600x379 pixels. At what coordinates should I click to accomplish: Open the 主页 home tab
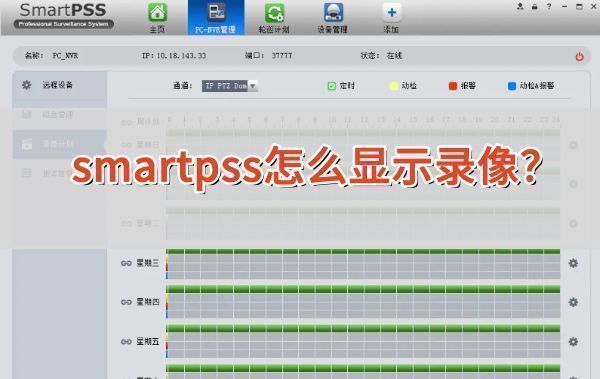tap(157, 18)
